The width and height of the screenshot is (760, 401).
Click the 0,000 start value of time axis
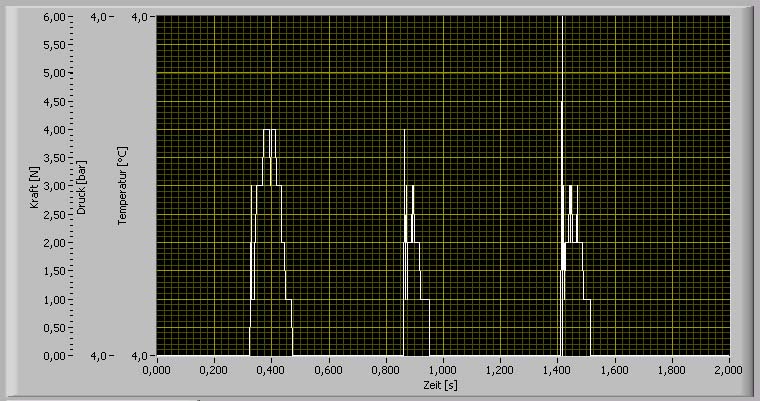pos(157,370)
